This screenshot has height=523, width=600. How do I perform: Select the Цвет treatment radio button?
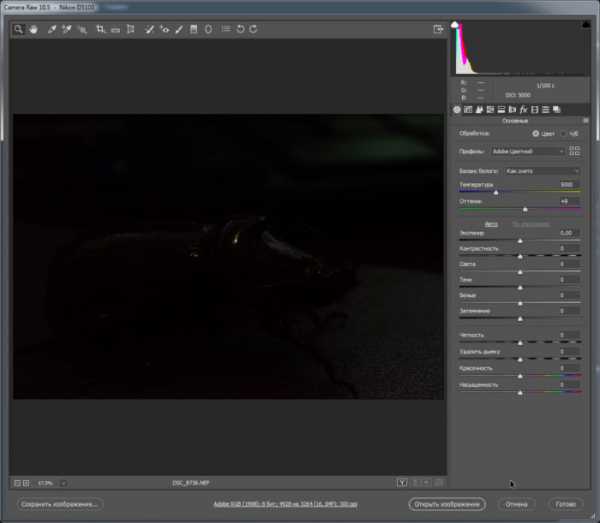point(536,133)
